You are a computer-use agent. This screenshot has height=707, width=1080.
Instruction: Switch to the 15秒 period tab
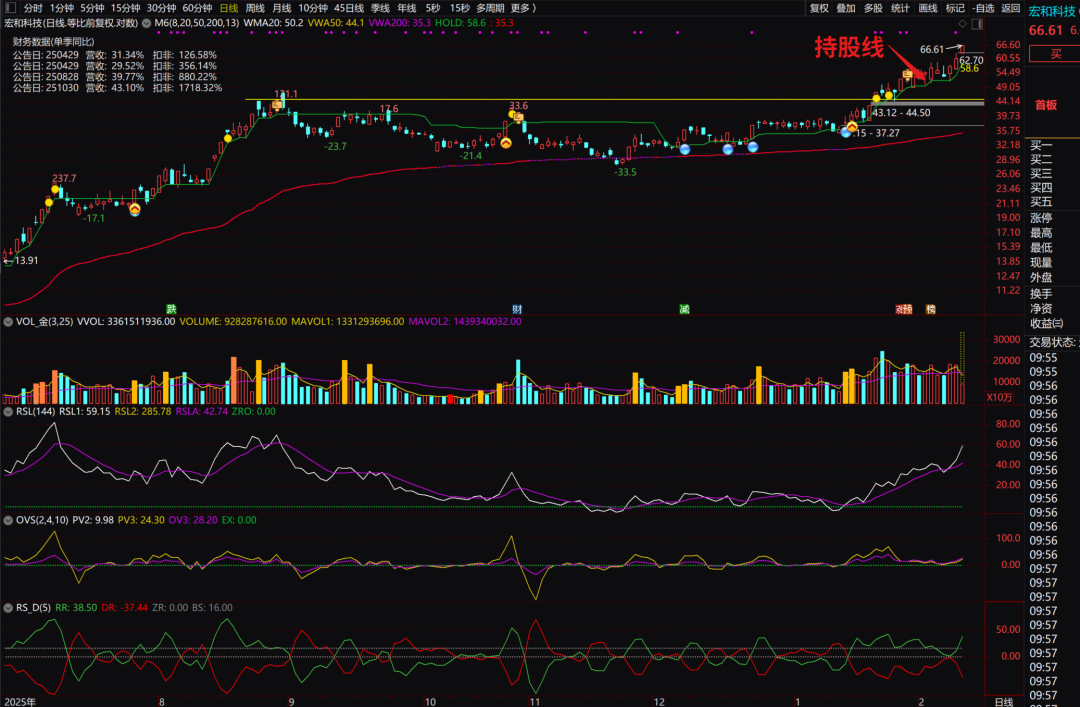(x=459, y=8)
